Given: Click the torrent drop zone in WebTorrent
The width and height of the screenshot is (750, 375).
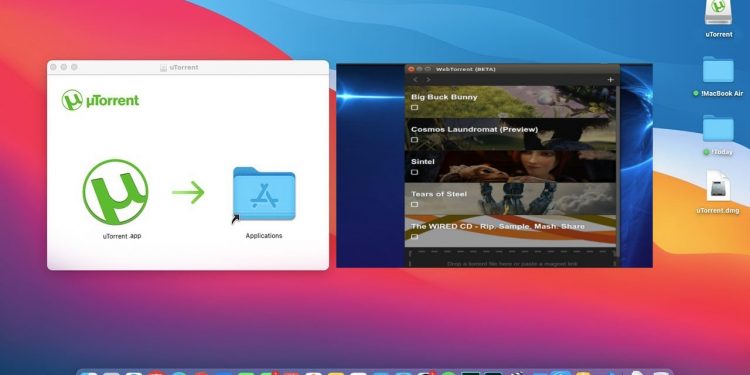Looking at the screenshot, I should coord(512,259).
